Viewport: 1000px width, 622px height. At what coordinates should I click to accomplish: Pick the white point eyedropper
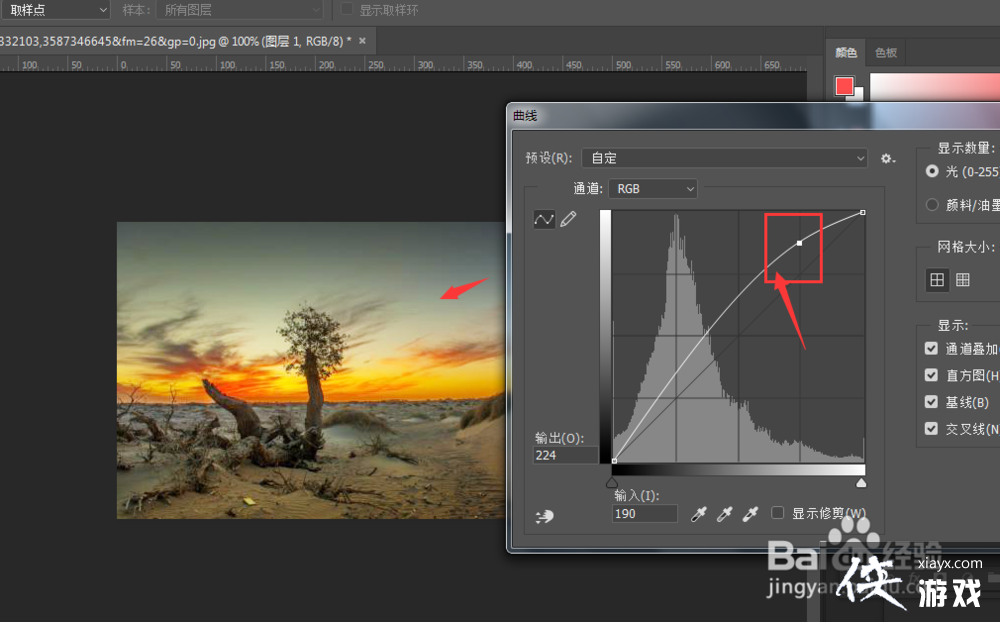[750, 514]
